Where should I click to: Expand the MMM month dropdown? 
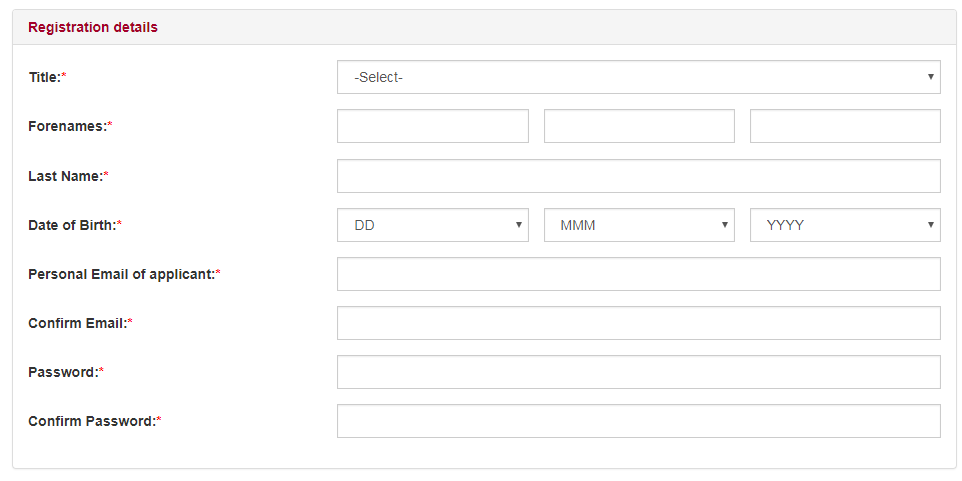tap(639, 225)
